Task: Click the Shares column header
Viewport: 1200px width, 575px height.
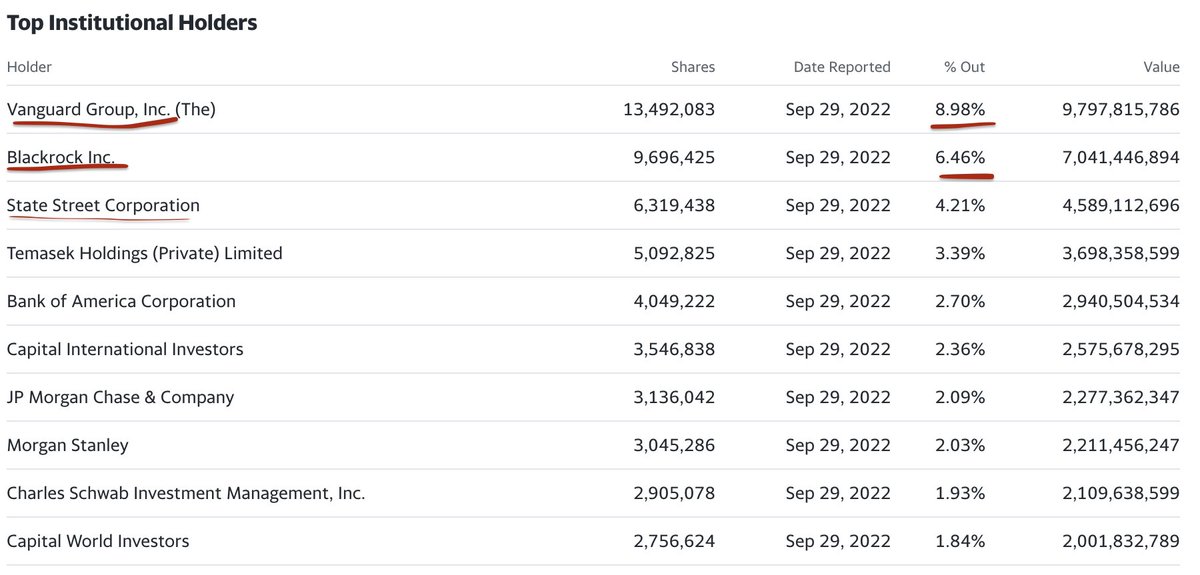Action: pyautogui.click(x=693, y=67)
